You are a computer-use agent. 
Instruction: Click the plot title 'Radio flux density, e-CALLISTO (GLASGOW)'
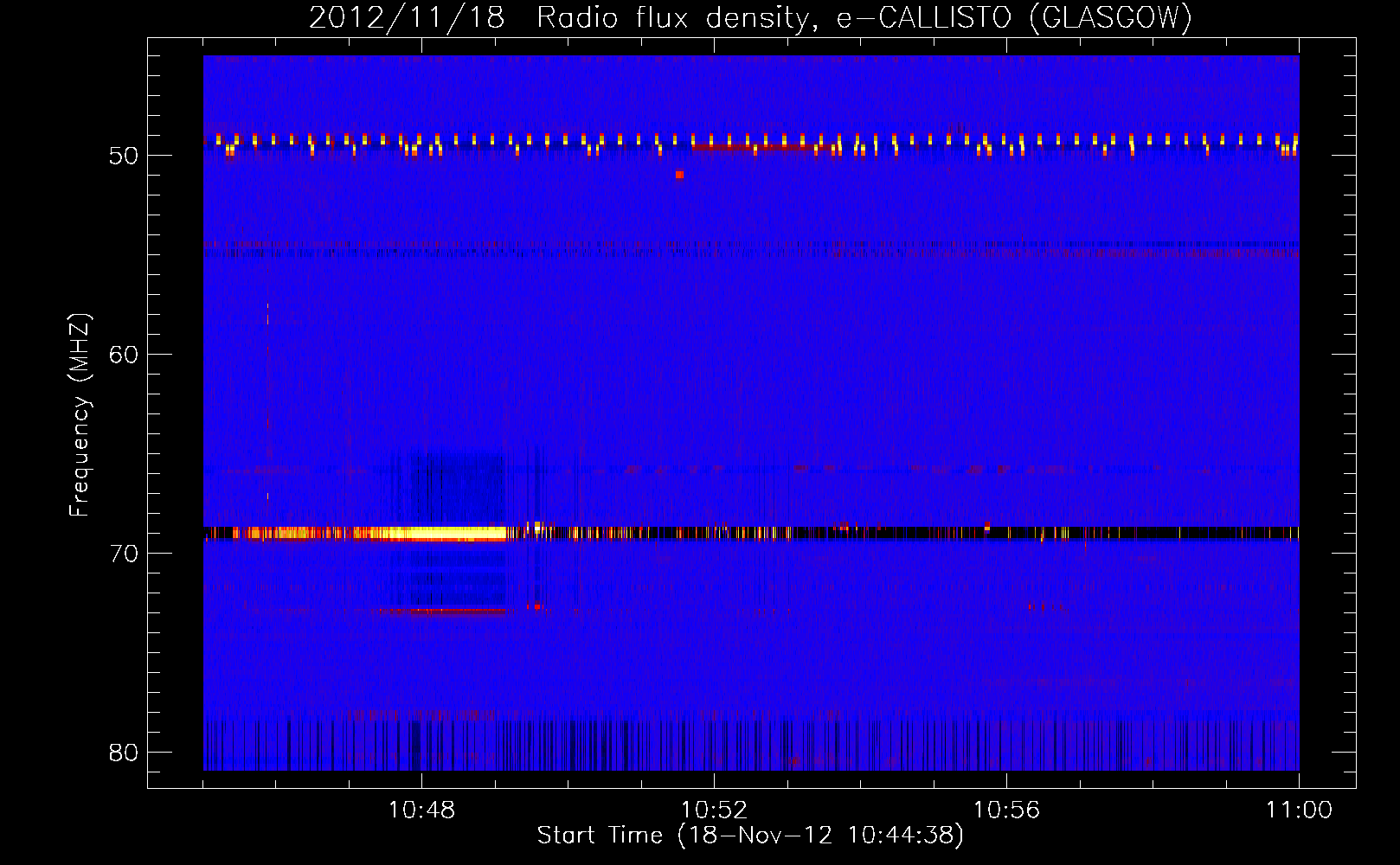pyautogui.click(x=864, y=17)
